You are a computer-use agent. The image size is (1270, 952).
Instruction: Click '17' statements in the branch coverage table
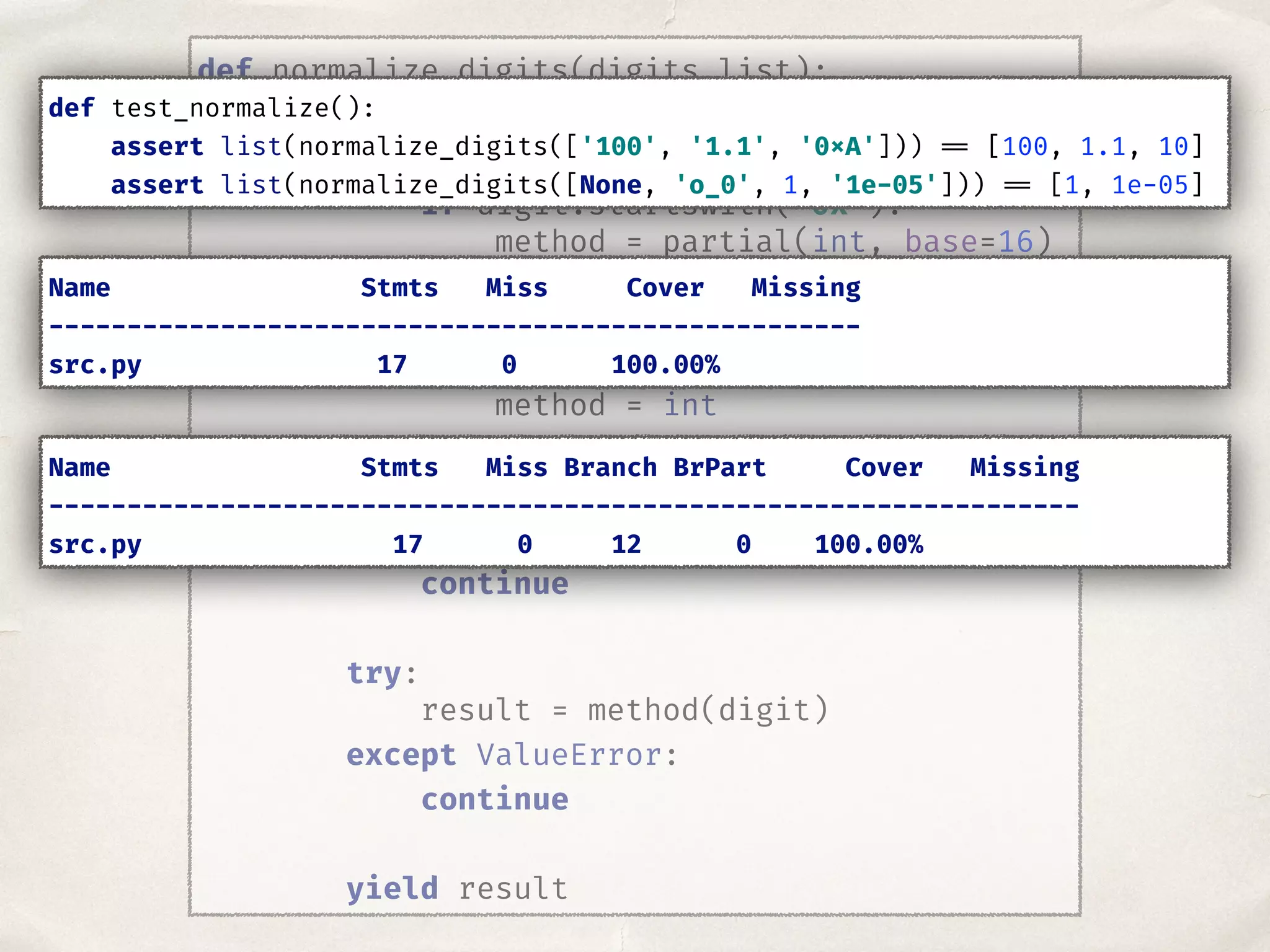[x=407, y=544]
